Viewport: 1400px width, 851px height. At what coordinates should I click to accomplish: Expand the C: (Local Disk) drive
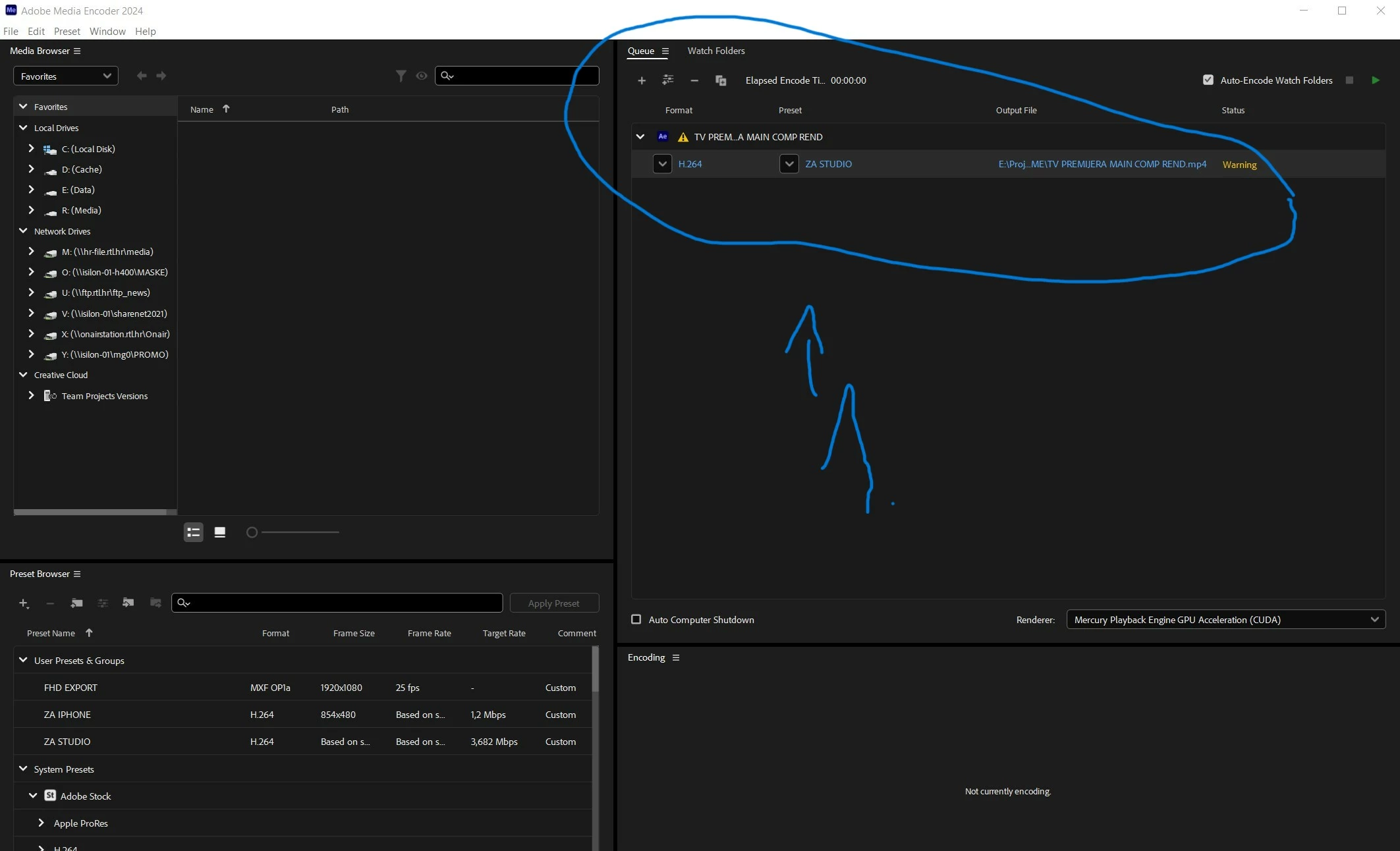(x=31, y=149)
